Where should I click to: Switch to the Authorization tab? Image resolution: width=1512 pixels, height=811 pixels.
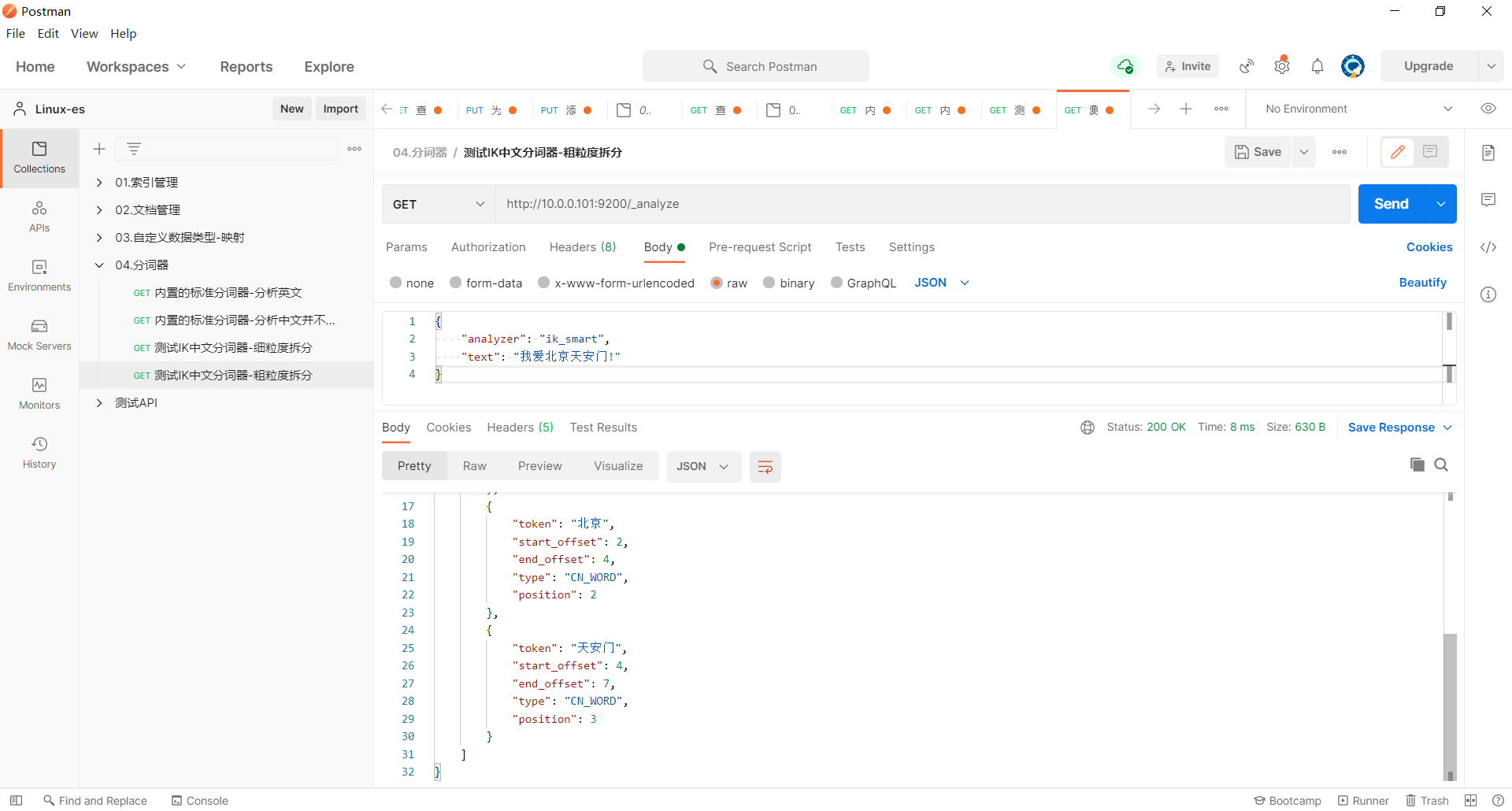coord(488,247)
